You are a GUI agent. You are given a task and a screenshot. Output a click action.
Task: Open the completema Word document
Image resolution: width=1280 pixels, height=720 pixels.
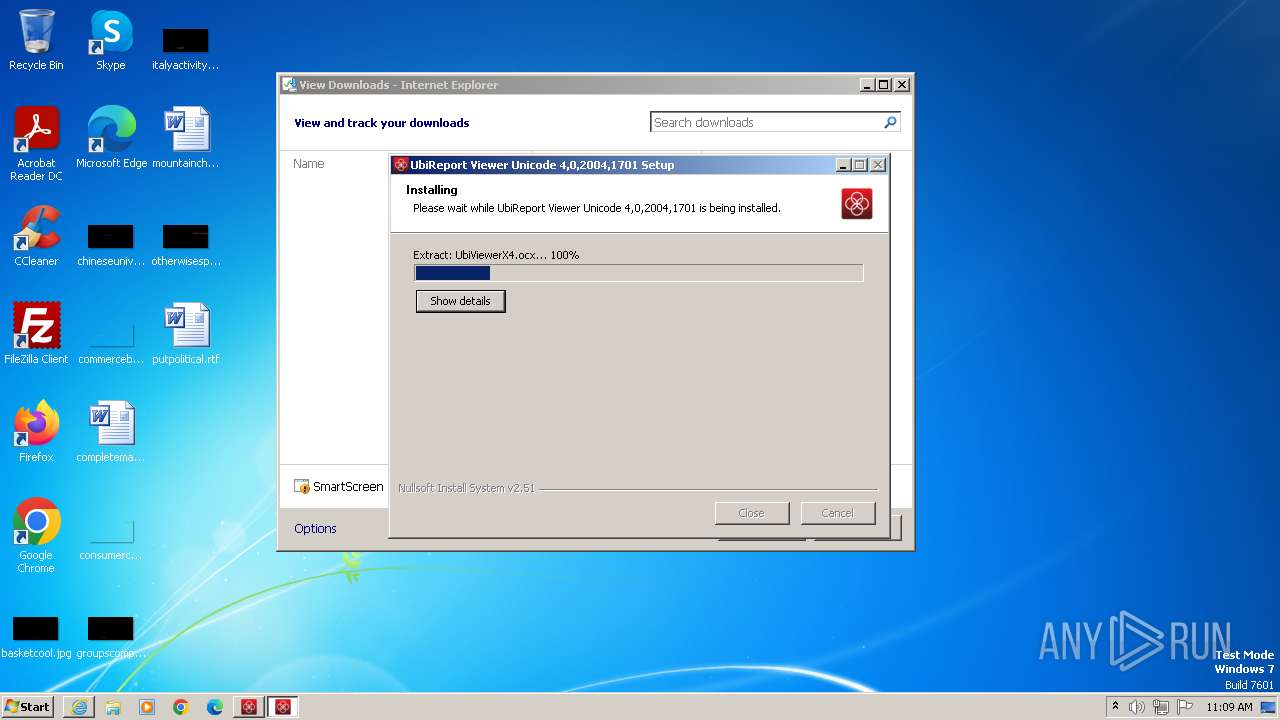pyautogui.click(x=111, y=431)
